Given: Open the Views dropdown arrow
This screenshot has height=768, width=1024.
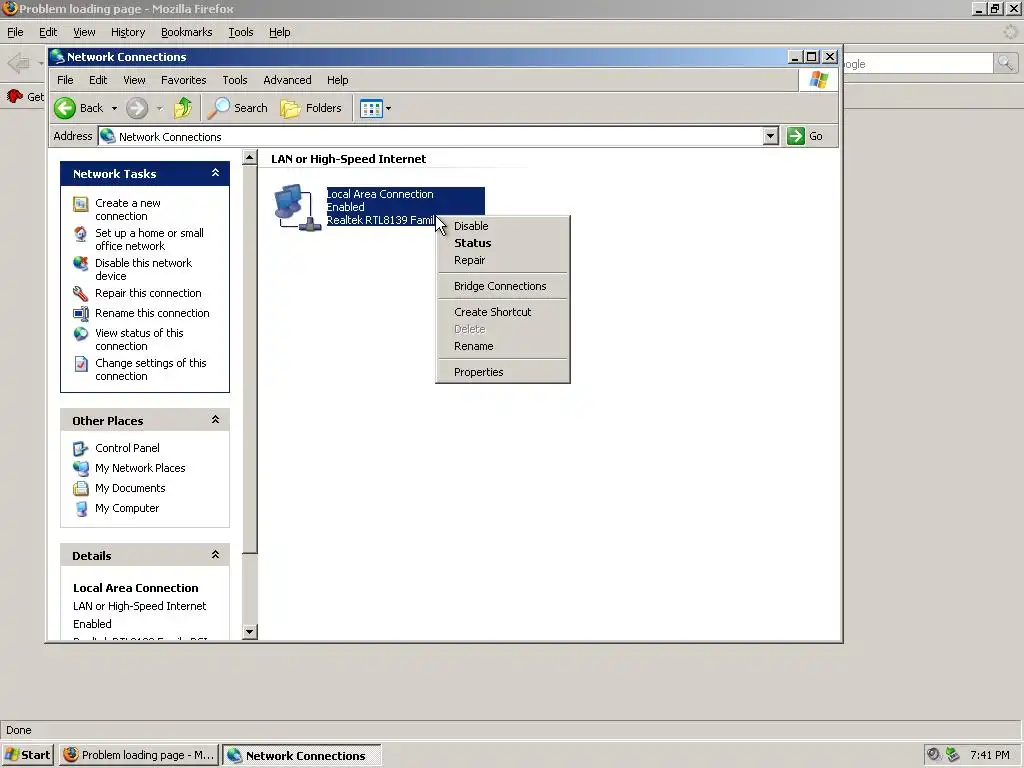Looking at the screenshot, I should pyautogui.click(x=389, y=109).
